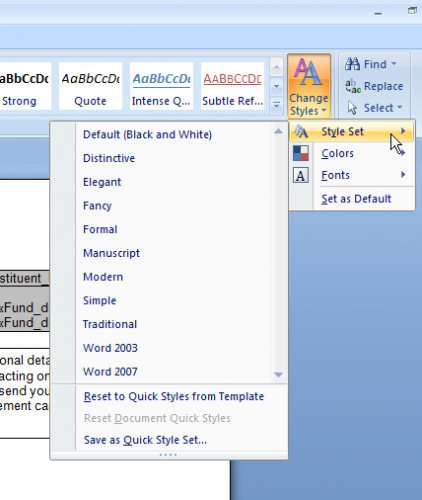Click the style set list down scroll arrow
This screenshot has width=422, height=500.
[278, 375]
